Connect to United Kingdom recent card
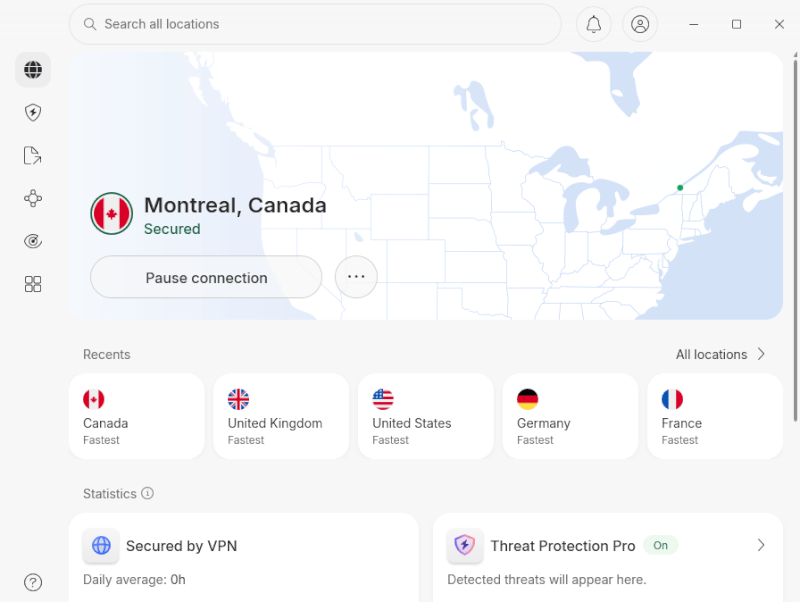Screen dimensions: 800x602 [281, 416]
